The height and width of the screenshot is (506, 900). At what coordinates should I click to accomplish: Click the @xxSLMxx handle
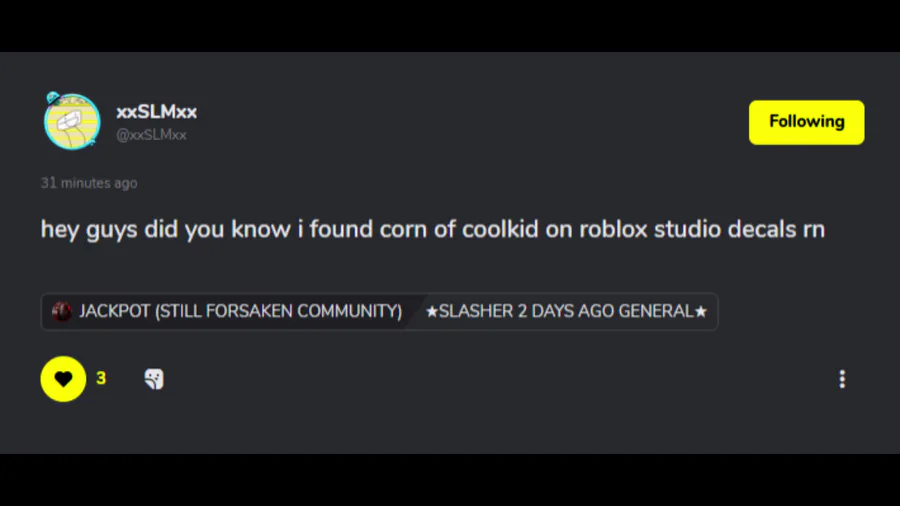(x=151, y=135)
